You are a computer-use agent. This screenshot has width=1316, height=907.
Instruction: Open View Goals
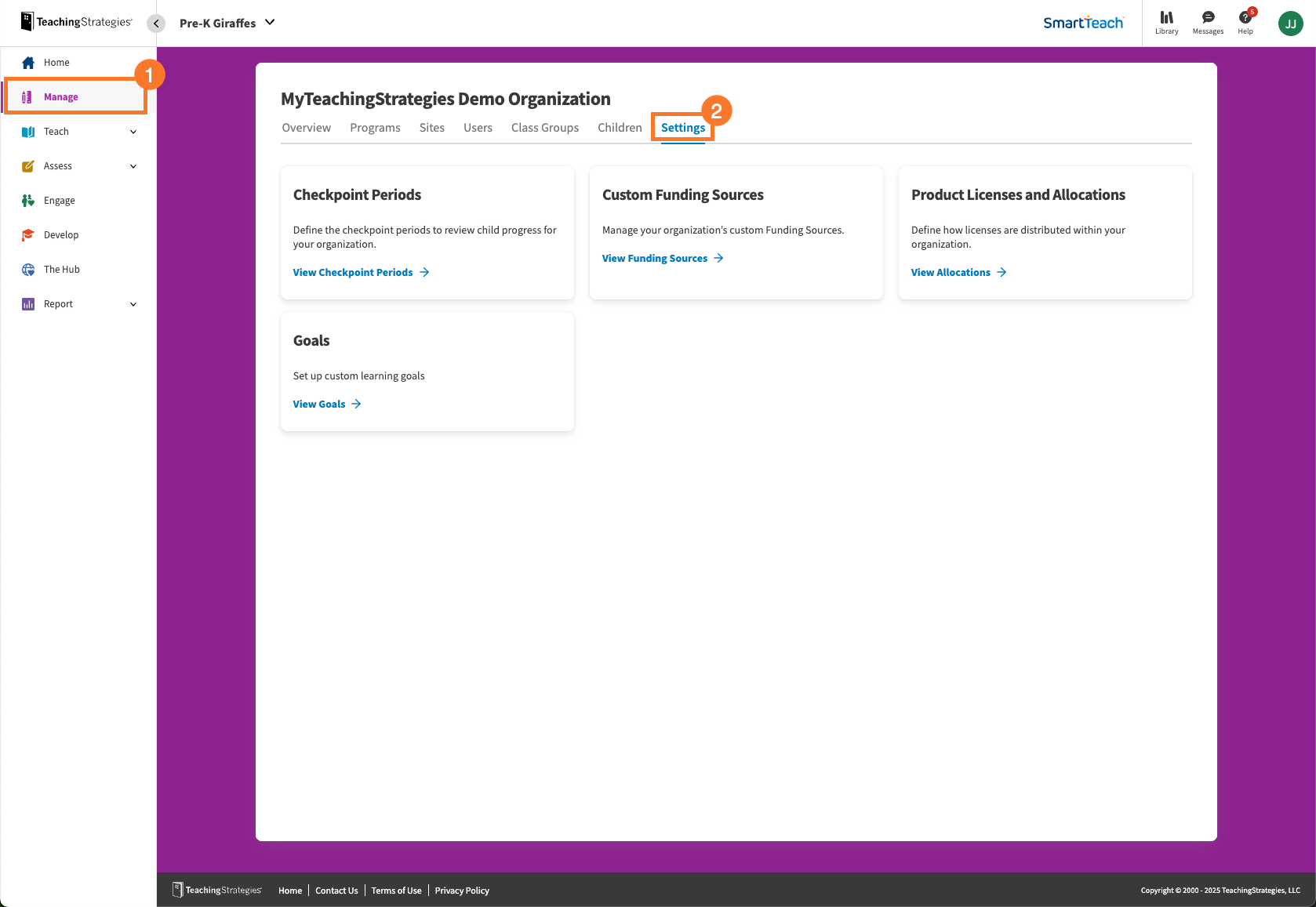pyautogui.click(x=318, y=404)
